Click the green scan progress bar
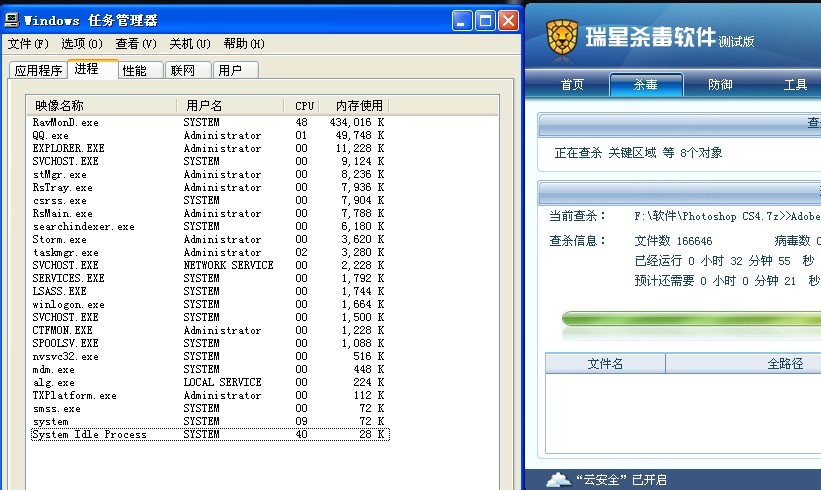 pos(691,318)
